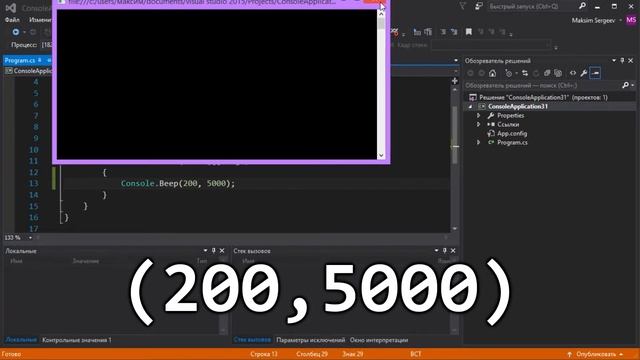
Task: Click the Quick Launch magnifier icon
Action: [x=582, y=6]
